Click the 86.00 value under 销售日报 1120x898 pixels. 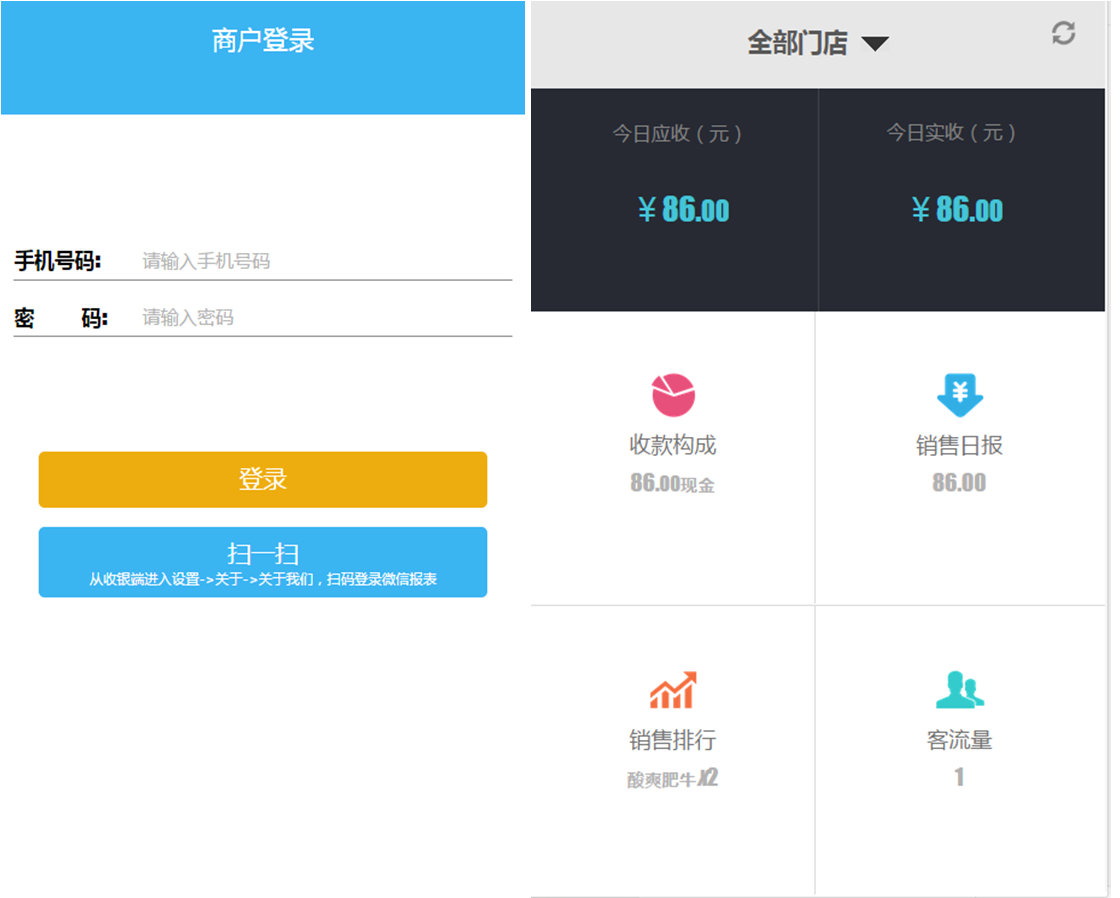pyautogui.click(x=959, y=483)
